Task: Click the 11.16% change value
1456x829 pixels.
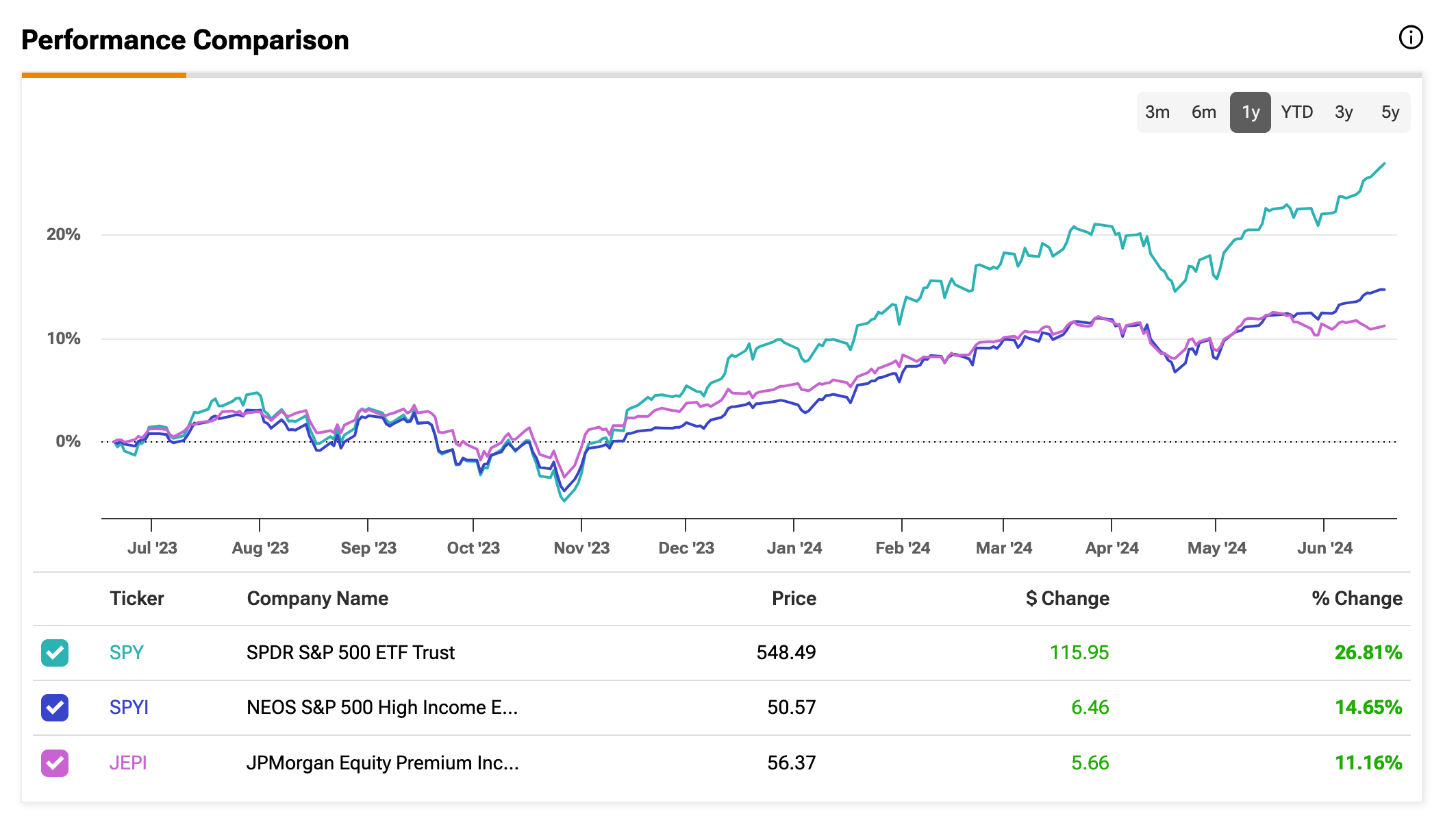Action: click(x=1368, y=763)
